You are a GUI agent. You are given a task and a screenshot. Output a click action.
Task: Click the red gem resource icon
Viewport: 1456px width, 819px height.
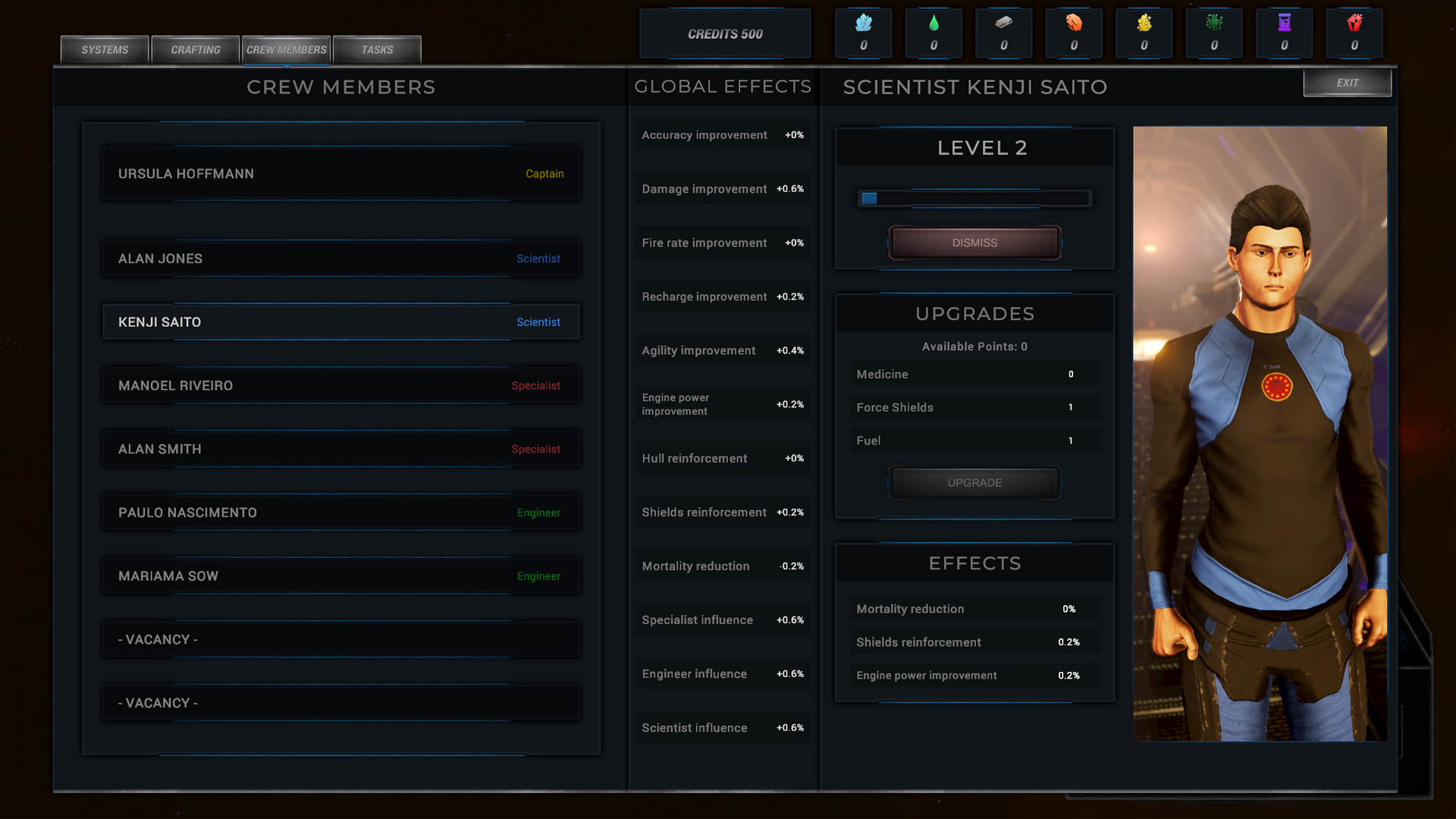click(1354, 23)
